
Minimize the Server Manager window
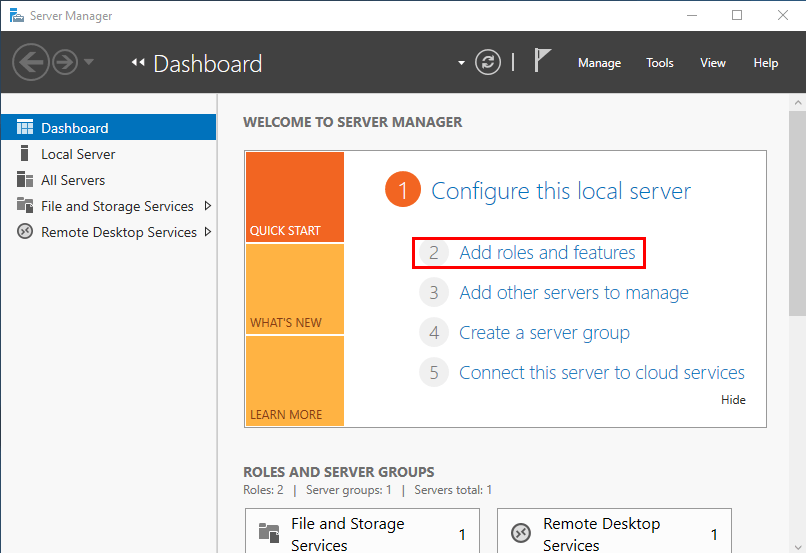point(692,15)
